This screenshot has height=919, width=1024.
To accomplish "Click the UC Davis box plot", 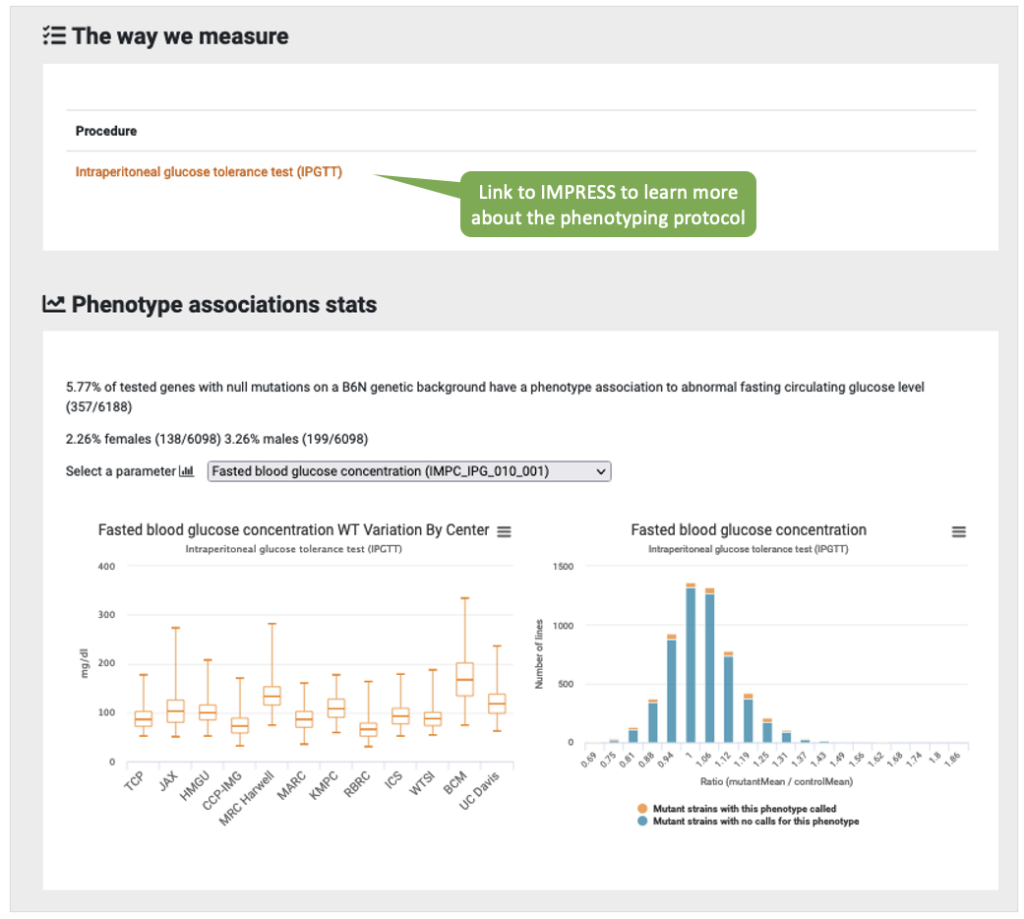I will (497, 703).
